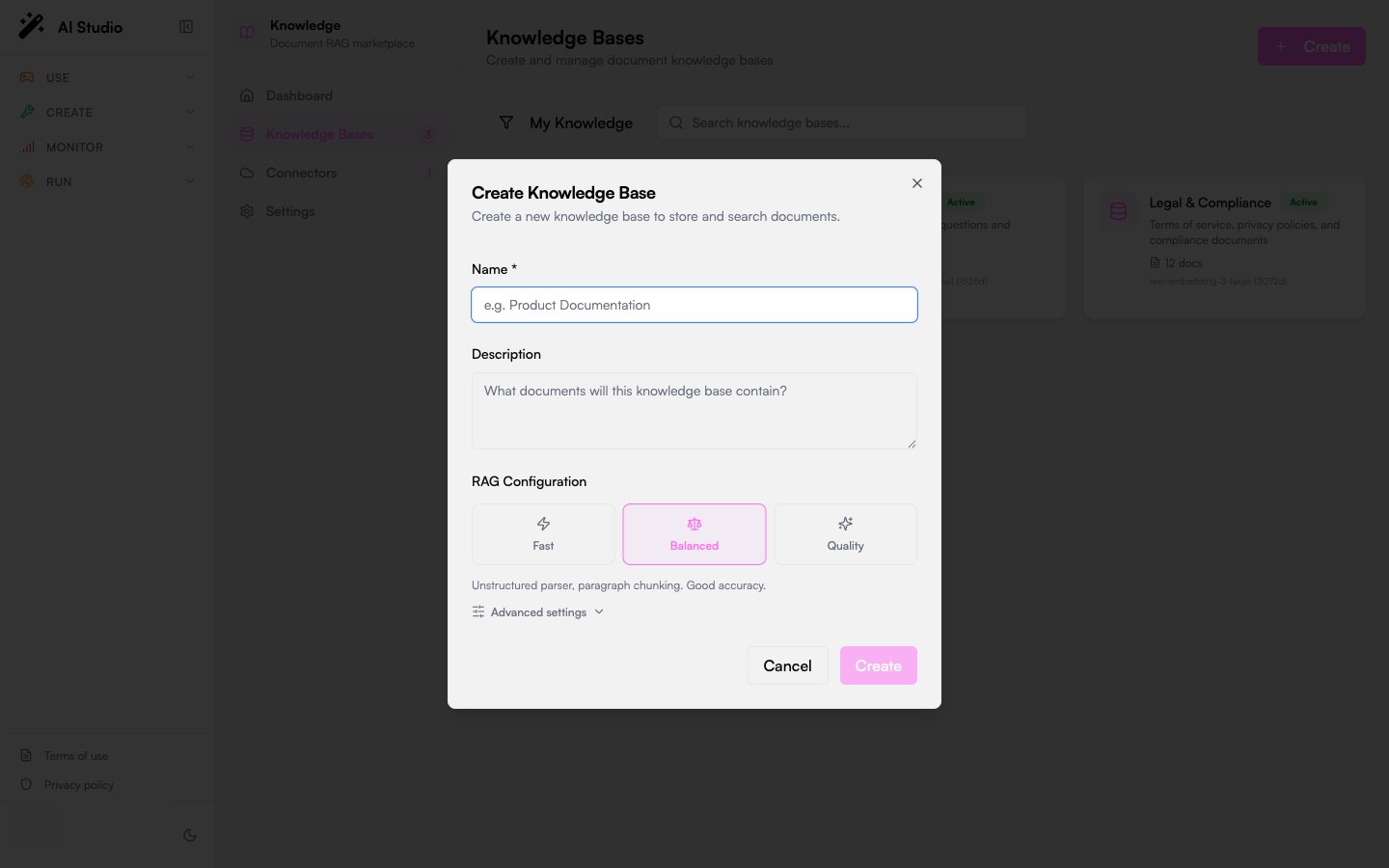Click the Terms of use document icon
This screenshot has width=1389, height=868.
click(x=26, y=756)
